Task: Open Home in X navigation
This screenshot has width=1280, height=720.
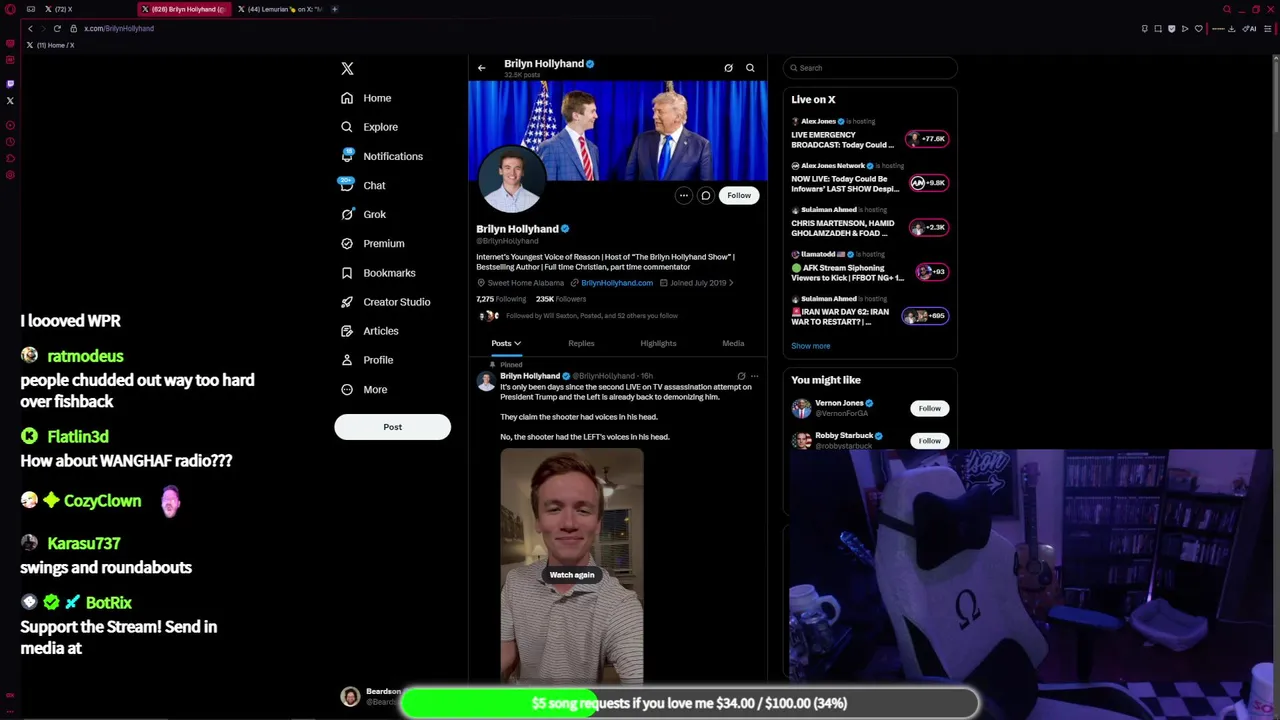Action: pyautogui.click(x=366, y=98)
